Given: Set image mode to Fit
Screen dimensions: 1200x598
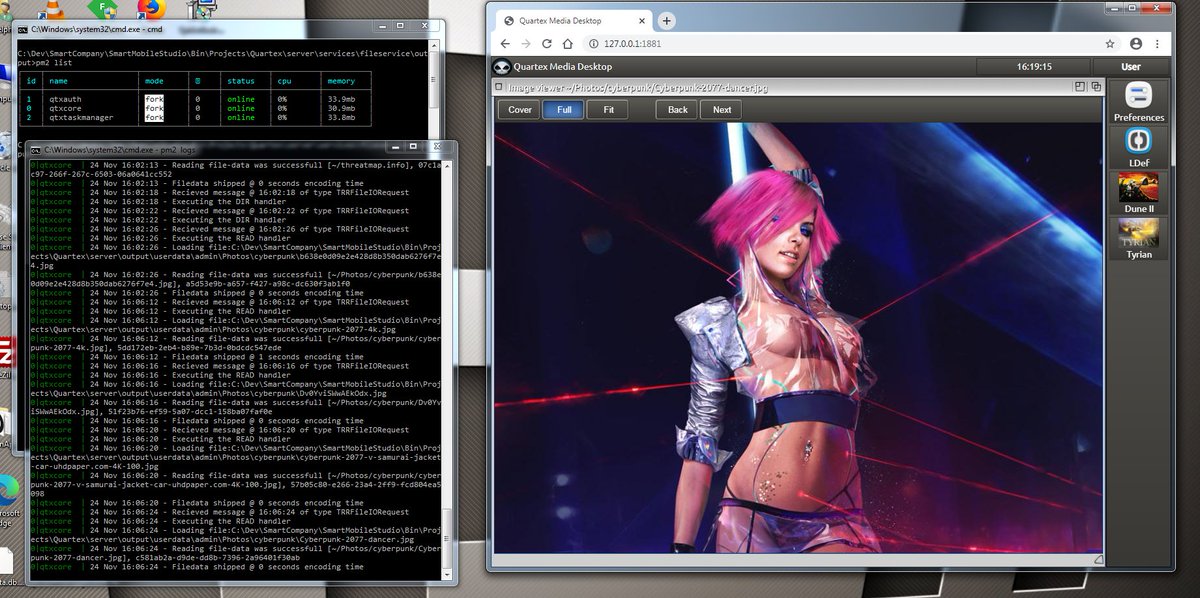Looking at the screenshot, I should point(607,109).
